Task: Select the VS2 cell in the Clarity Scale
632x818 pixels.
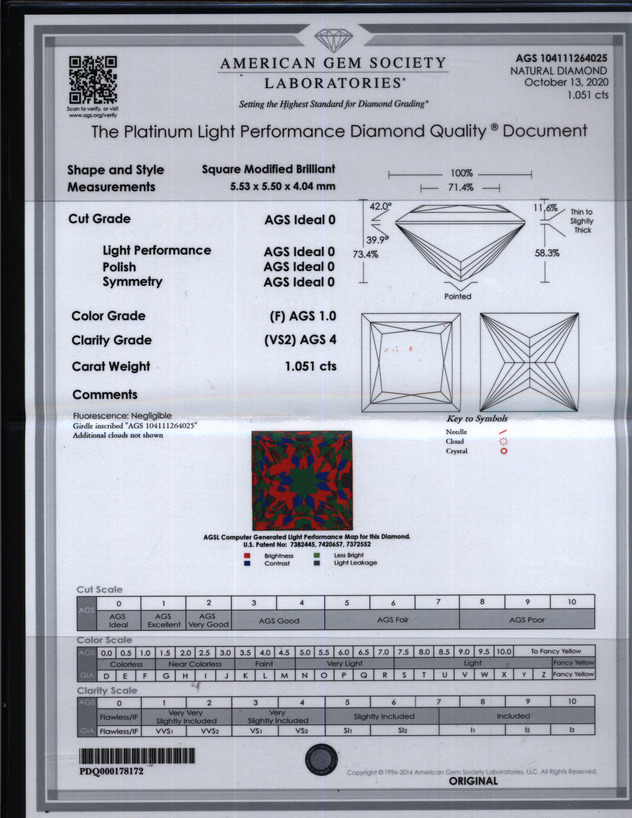Action: [x=304, y=731]
